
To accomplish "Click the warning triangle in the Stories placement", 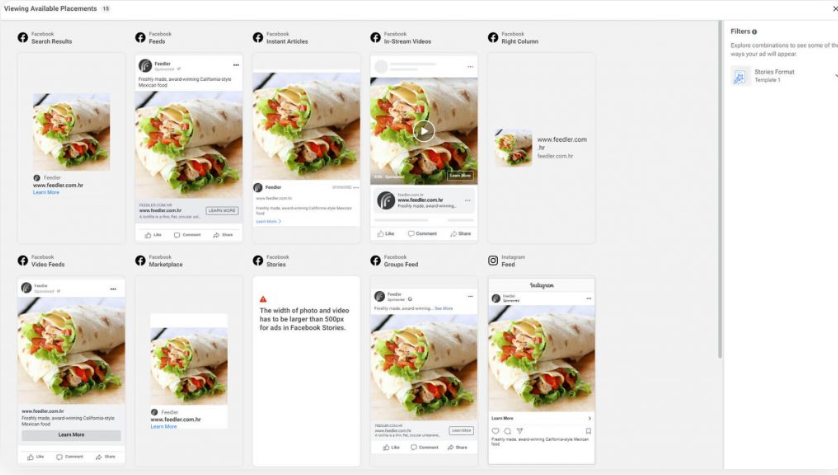I will click(263, 299).
